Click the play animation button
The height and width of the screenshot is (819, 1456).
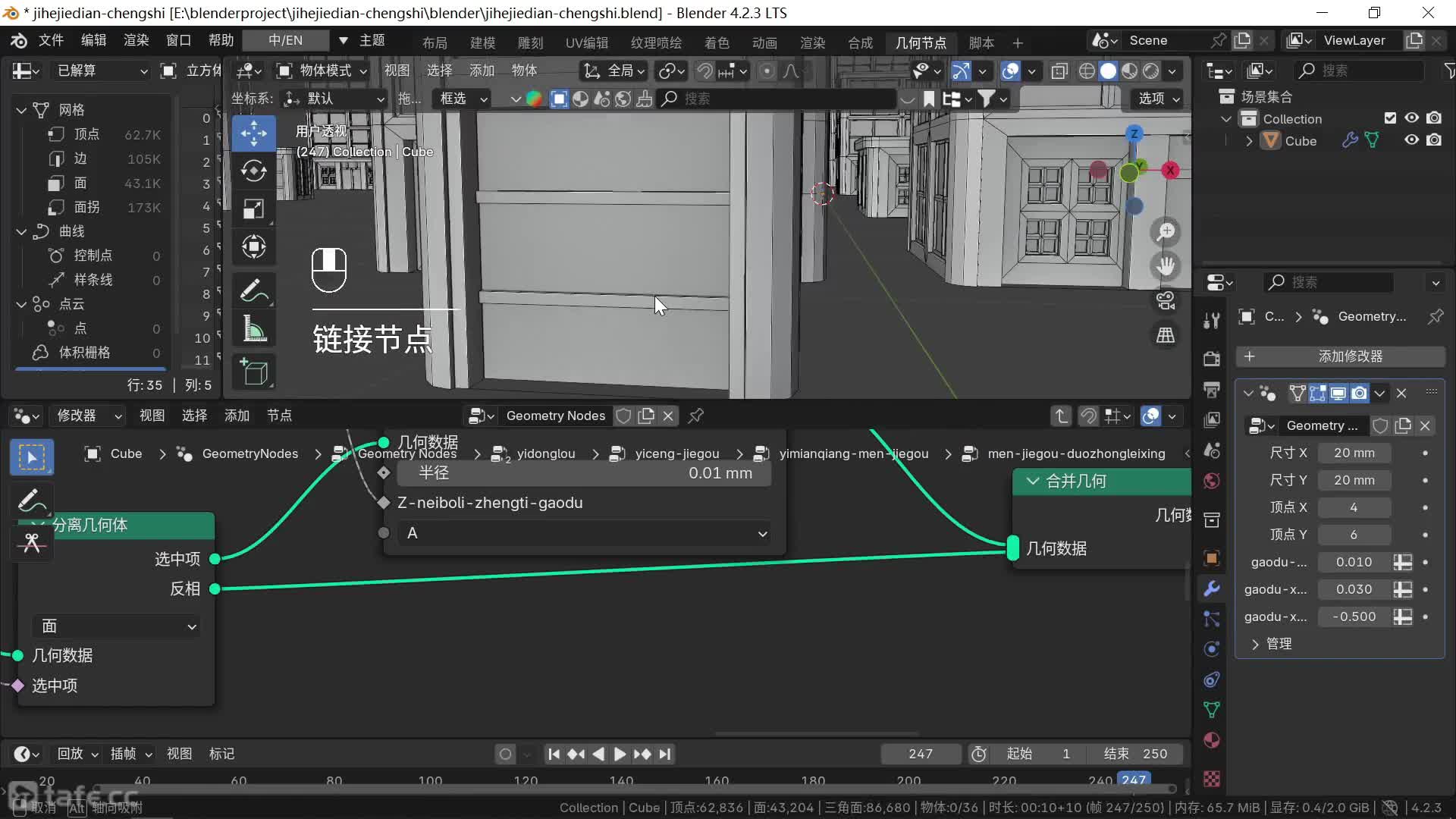coord(620,754)
